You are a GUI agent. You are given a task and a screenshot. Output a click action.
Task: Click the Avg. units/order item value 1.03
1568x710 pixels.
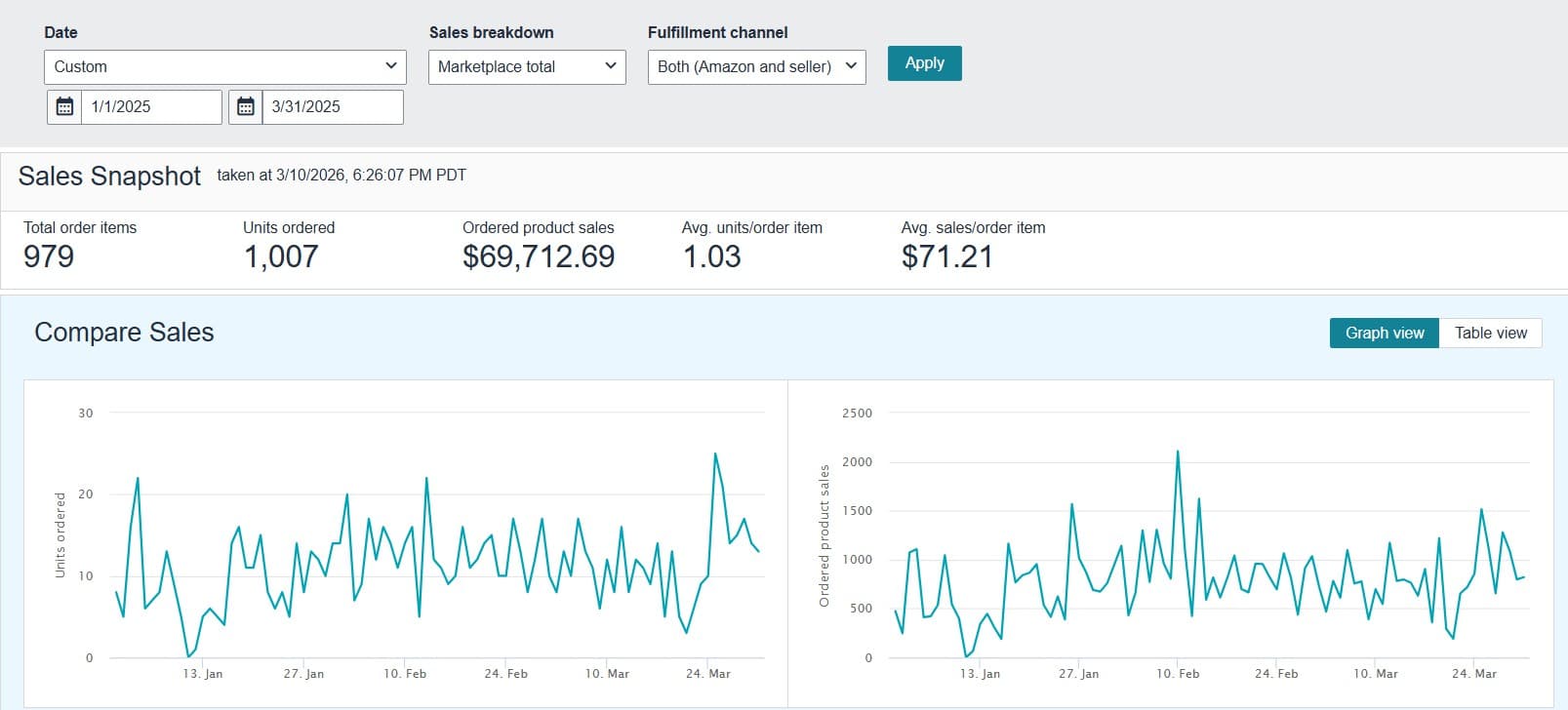pos(711,256)
